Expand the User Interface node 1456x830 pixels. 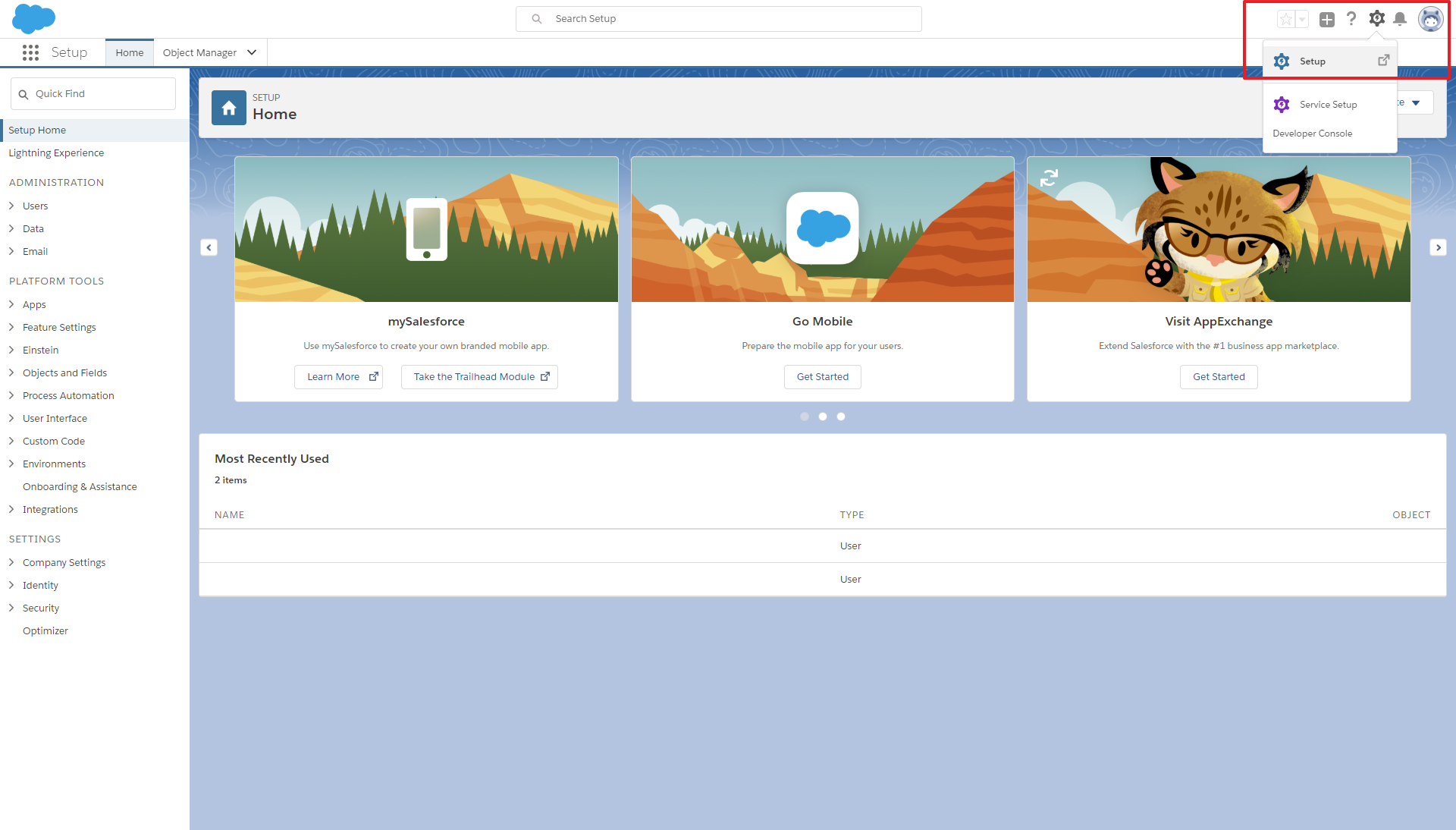11,418
